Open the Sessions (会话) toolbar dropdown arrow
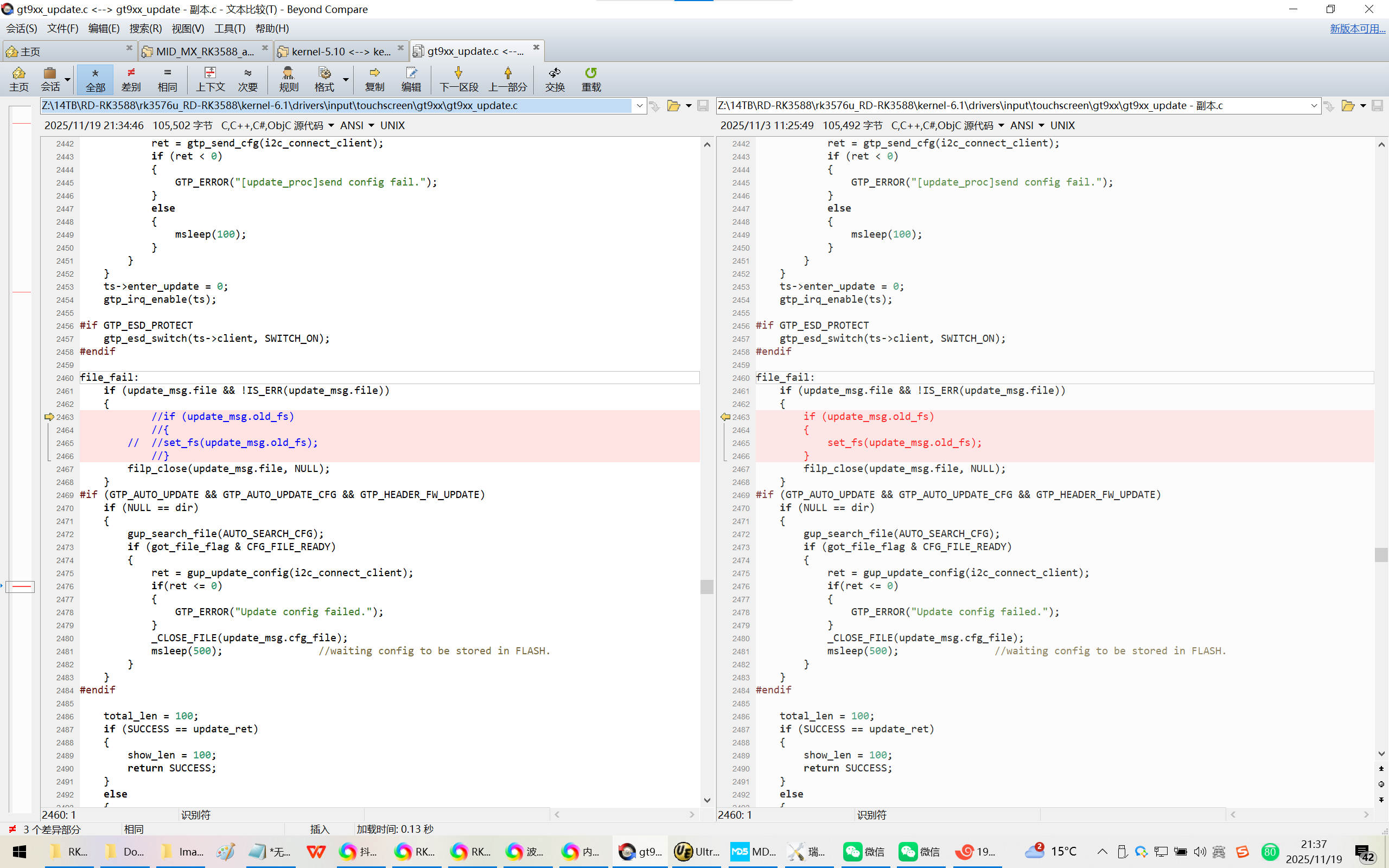1389x868 pixels. pos(68,79)
